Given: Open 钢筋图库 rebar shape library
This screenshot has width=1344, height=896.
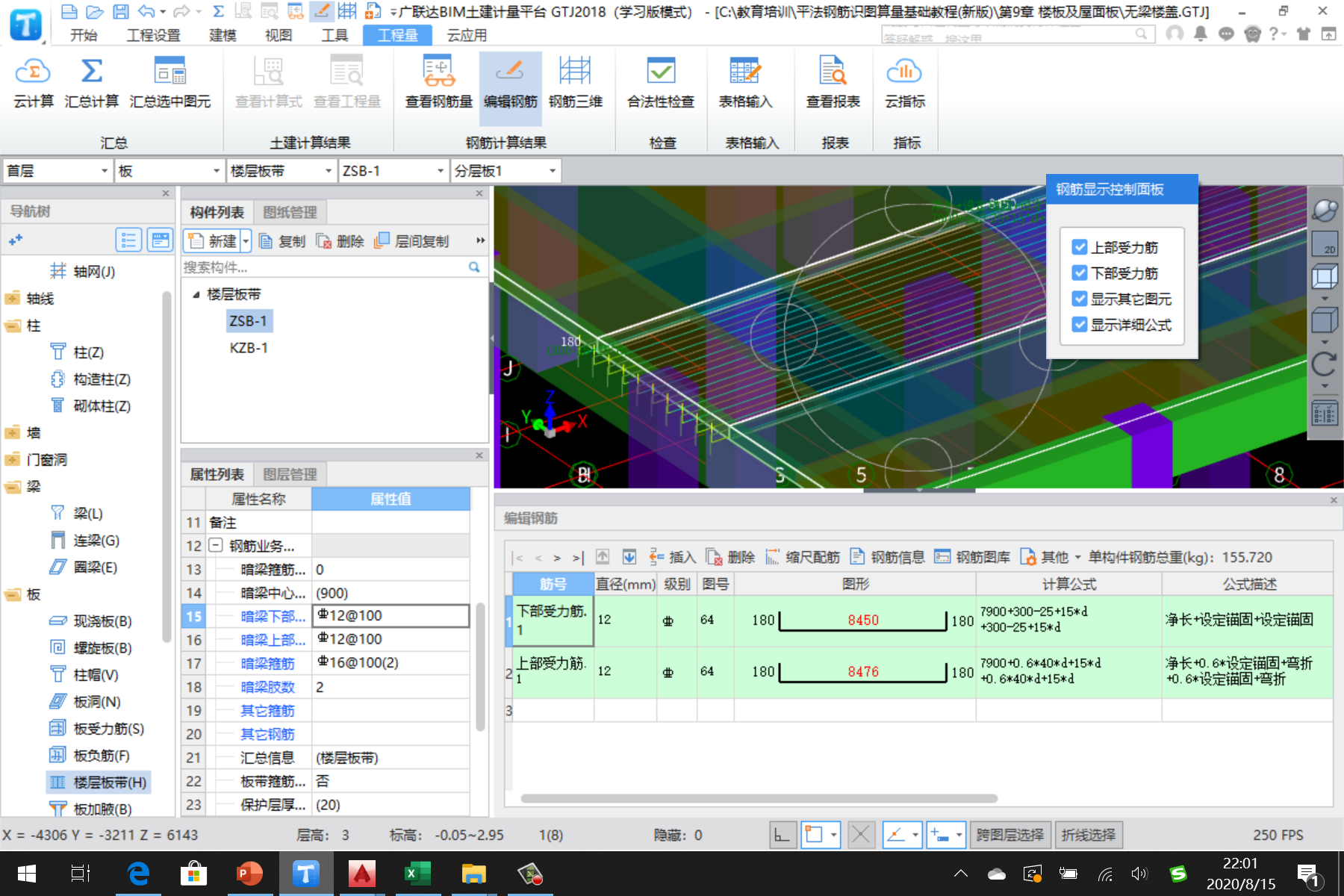Looking at the screenshot, I should click(972, 557).
